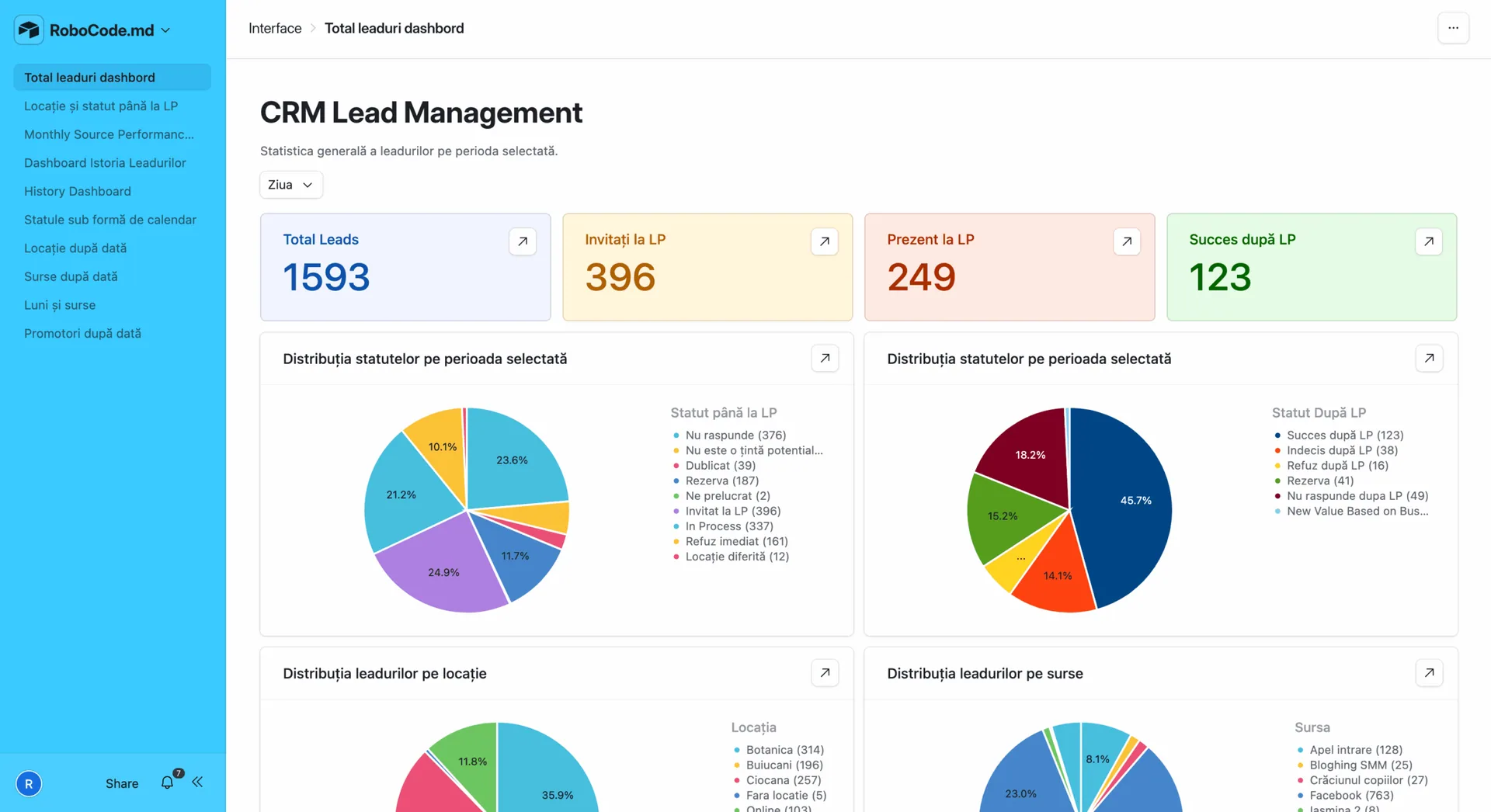
Task: Expand the Prezent la LP card
Action: coord(1127,241)
